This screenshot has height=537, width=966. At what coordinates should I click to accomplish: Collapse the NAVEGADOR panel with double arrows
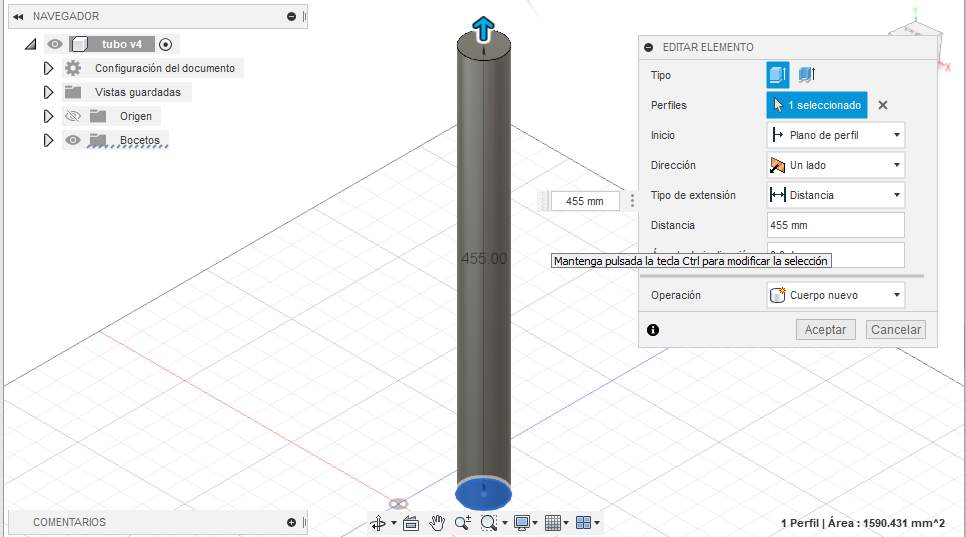pyautogui.click(x=18, y=17)
